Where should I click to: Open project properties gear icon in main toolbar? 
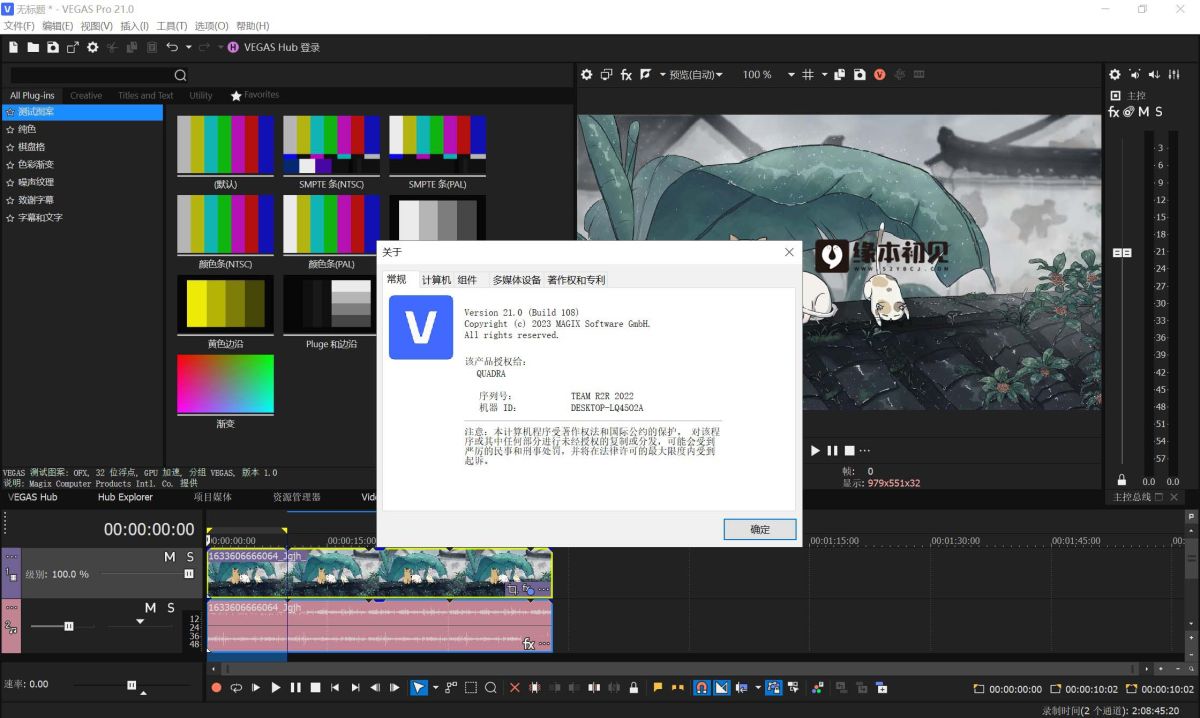92,47
